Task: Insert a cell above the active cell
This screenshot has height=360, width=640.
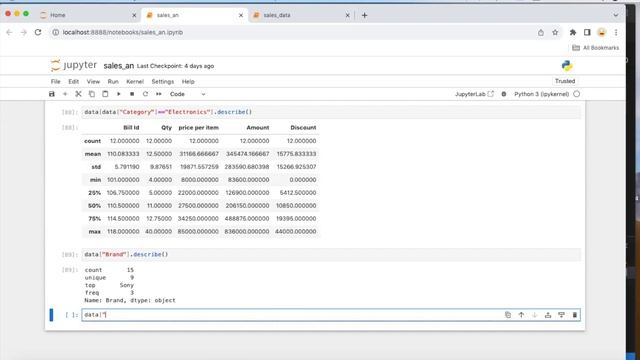Action: 548,315
